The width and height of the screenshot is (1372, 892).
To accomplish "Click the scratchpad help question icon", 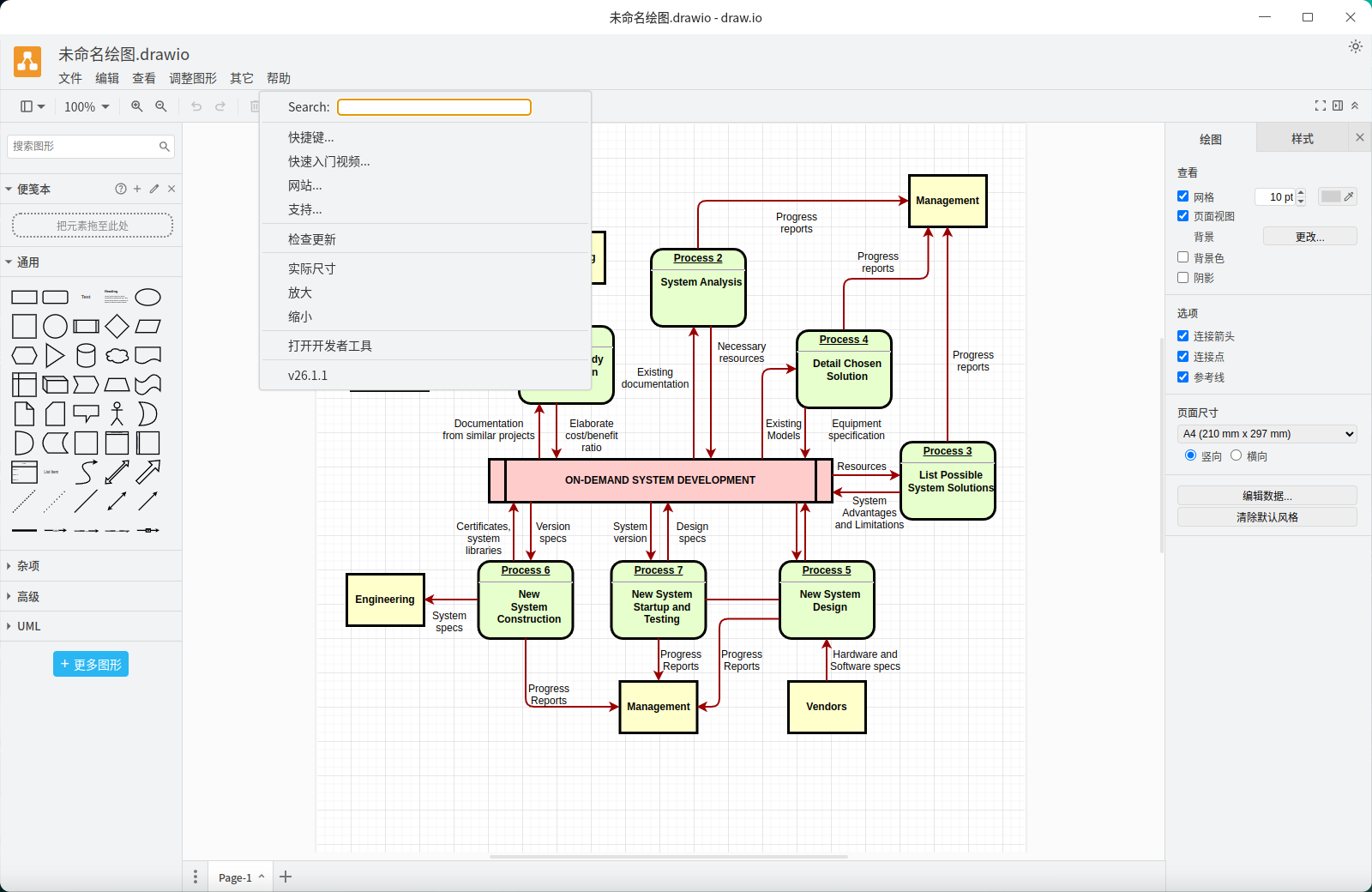I will click(121, 189).
